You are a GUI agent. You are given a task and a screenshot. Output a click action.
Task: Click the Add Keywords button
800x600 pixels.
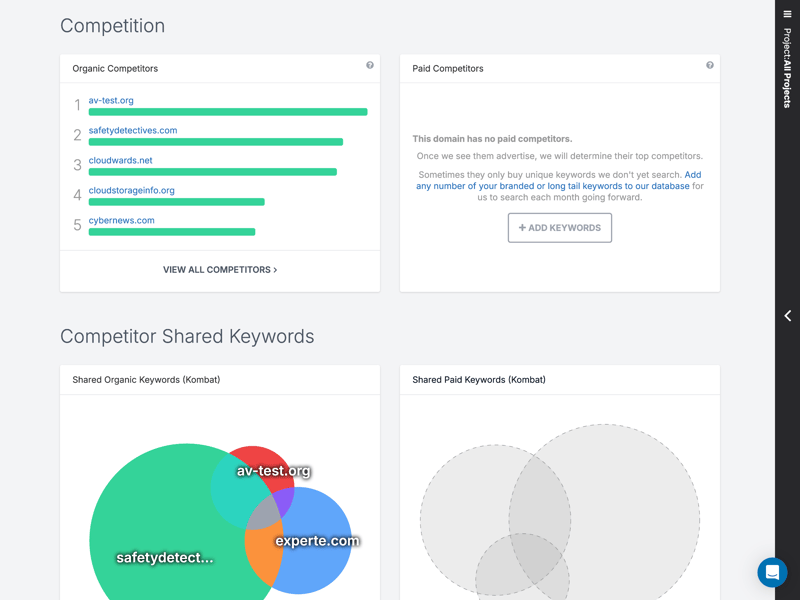pyautogui.click(x=559, y=228)
